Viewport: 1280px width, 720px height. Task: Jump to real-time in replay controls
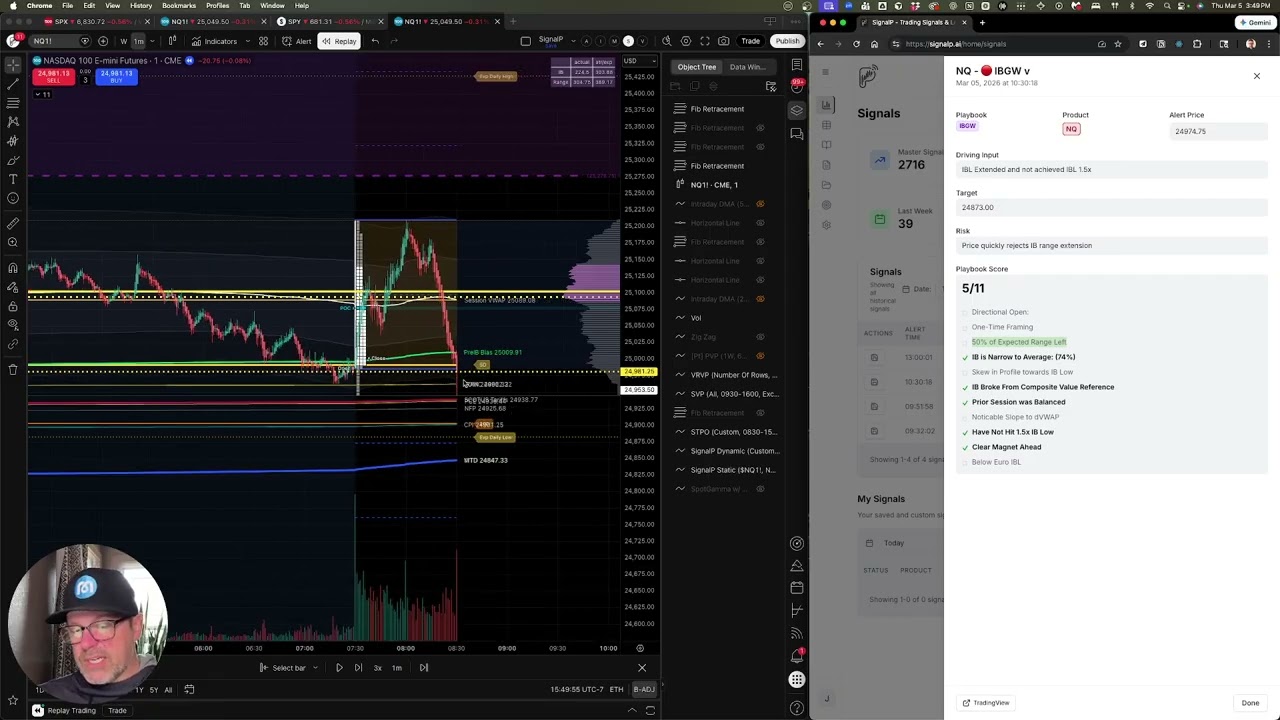tap(424, 667)
